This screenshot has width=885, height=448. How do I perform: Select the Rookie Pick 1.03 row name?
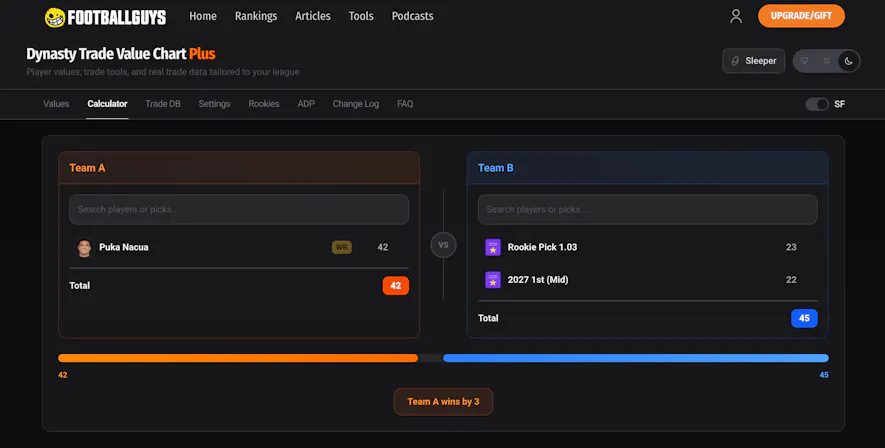pyautogui.click(x=542, y=247)
